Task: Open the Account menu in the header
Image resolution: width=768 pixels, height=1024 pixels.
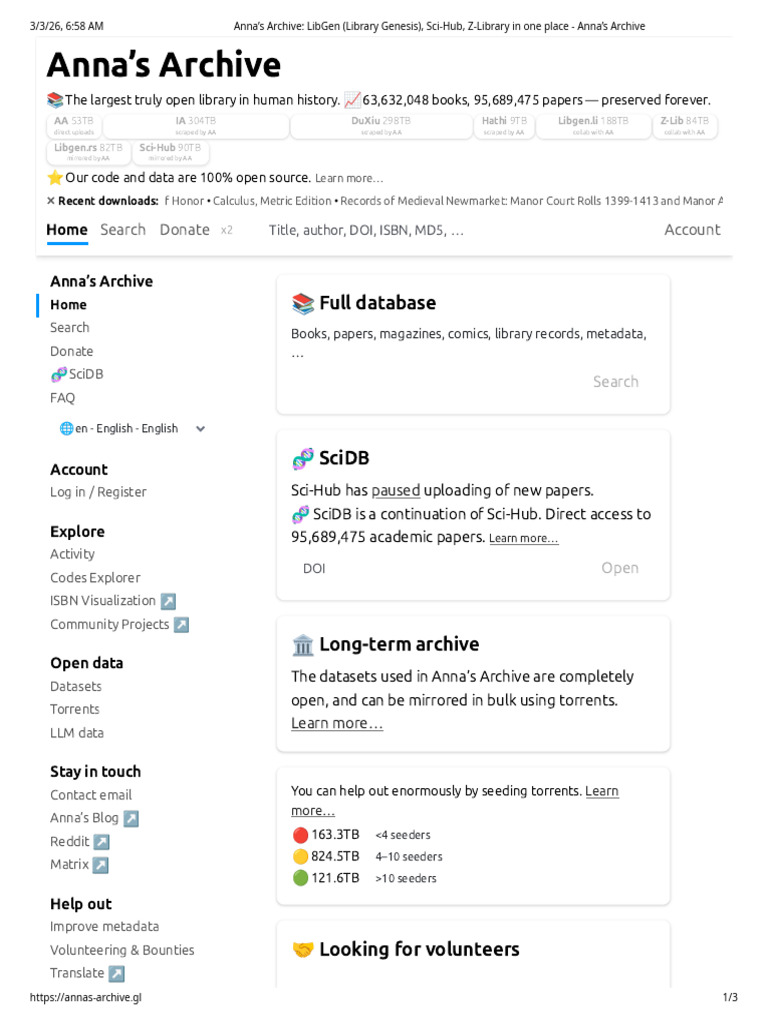Action: 692,230
